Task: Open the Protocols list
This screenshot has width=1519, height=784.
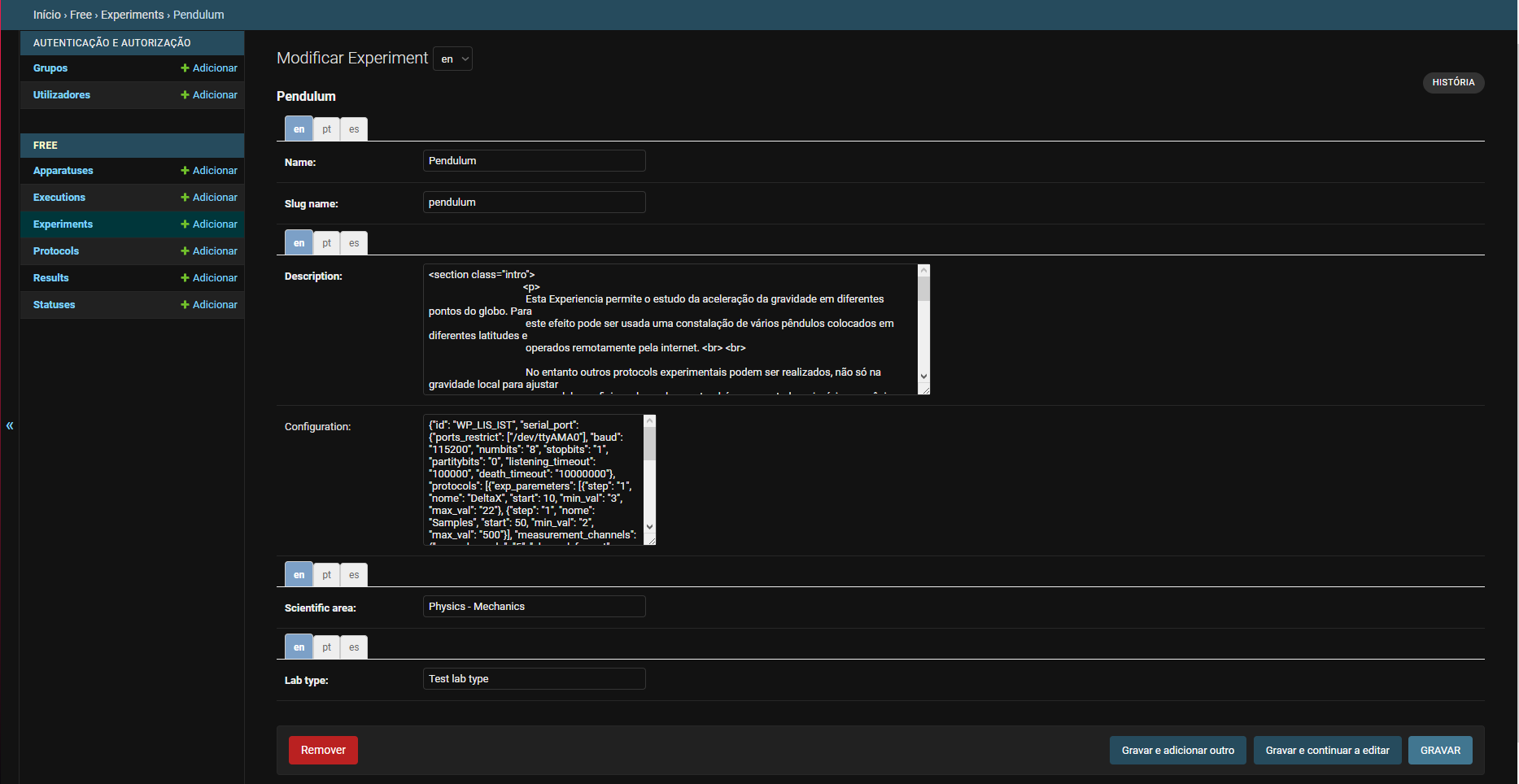Action: [56, 251]
